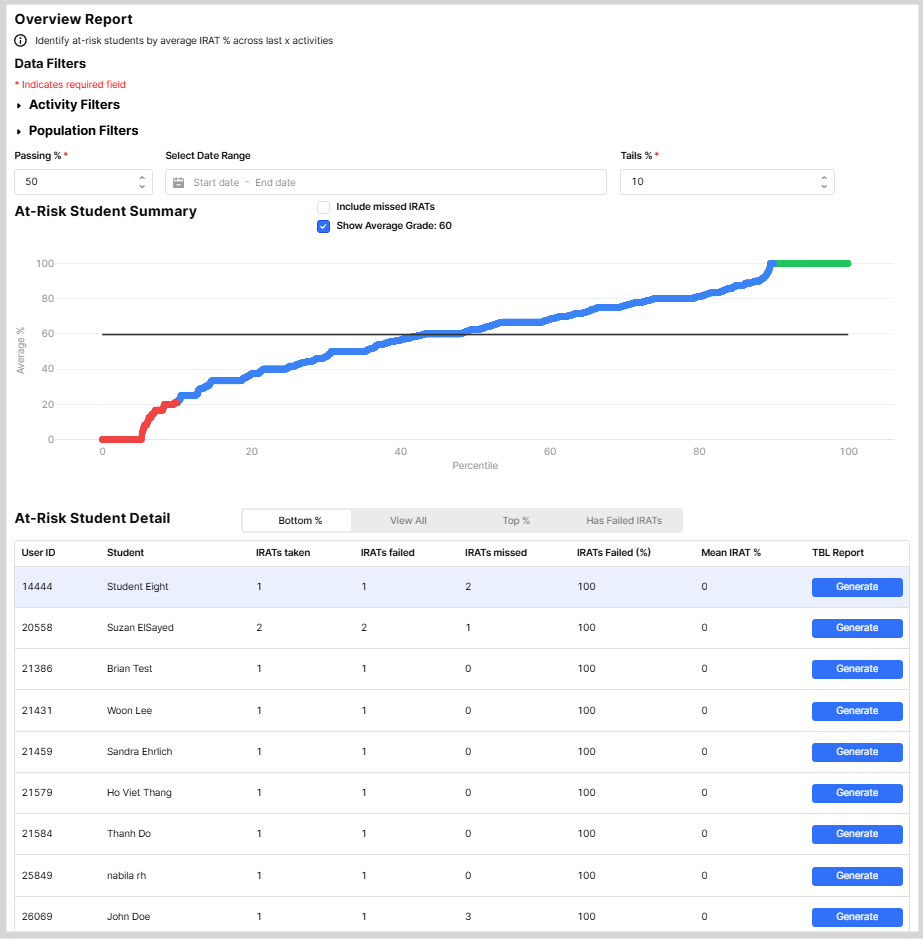Generate TBL report for Woon Lee
The image size is (923, 939).
[x=857, y=711]
